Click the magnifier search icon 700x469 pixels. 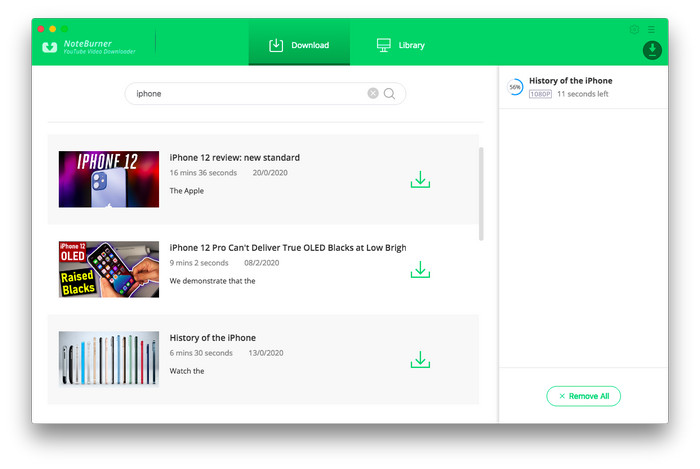click(x=389, y=93)
